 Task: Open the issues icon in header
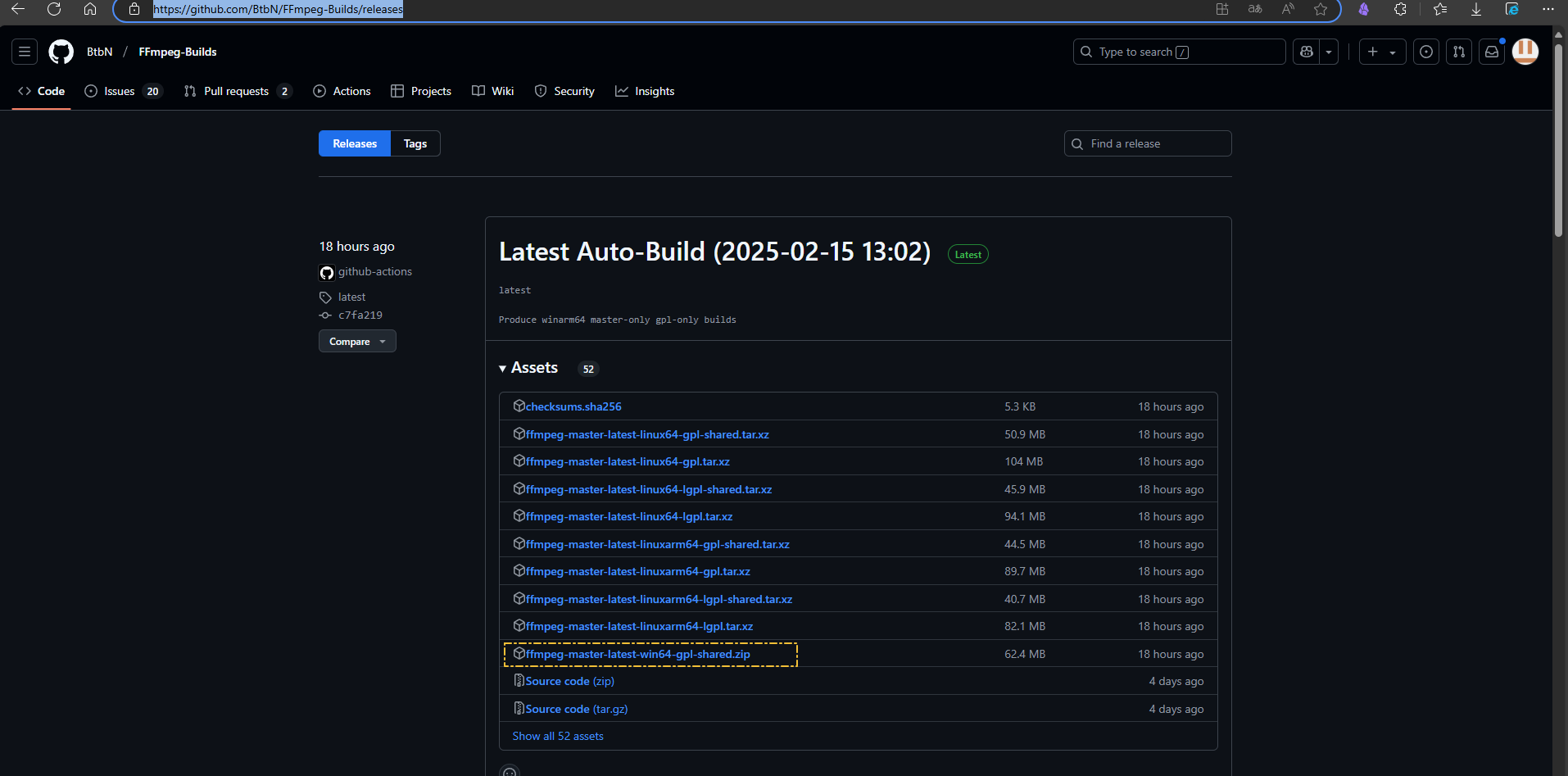coord(1426,52)
